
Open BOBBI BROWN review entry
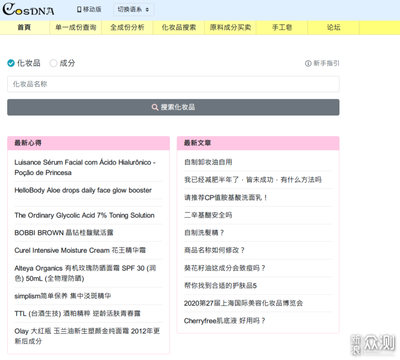64,233
